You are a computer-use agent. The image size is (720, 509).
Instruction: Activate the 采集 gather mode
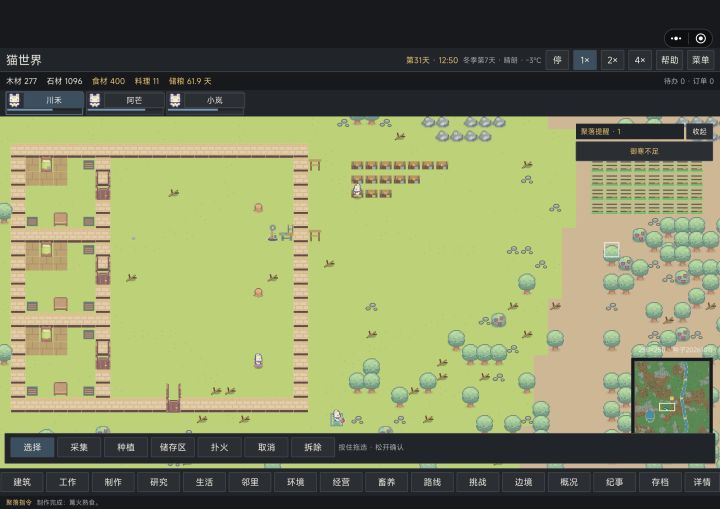pyautogui.click(x=79, y=447)
